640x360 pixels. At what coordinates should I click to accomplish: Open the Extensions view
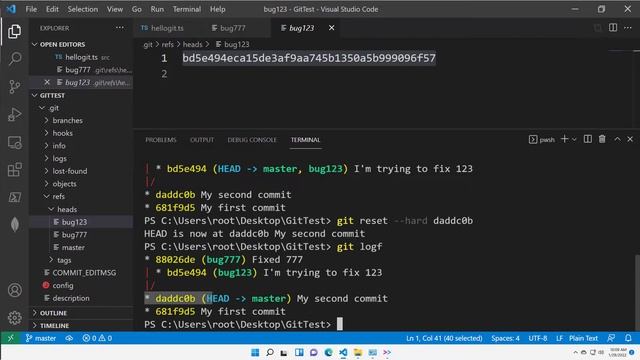15,170
